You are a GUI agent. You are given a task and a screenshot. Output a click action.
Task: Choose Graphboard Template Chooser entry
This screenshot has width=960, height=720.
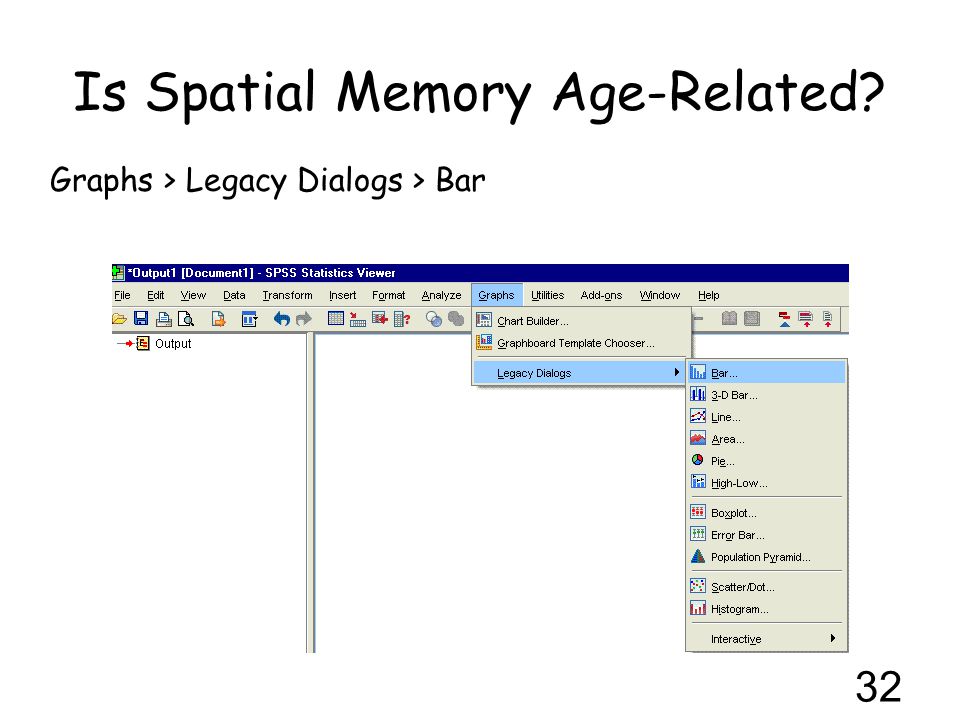(x=582, y=343)
